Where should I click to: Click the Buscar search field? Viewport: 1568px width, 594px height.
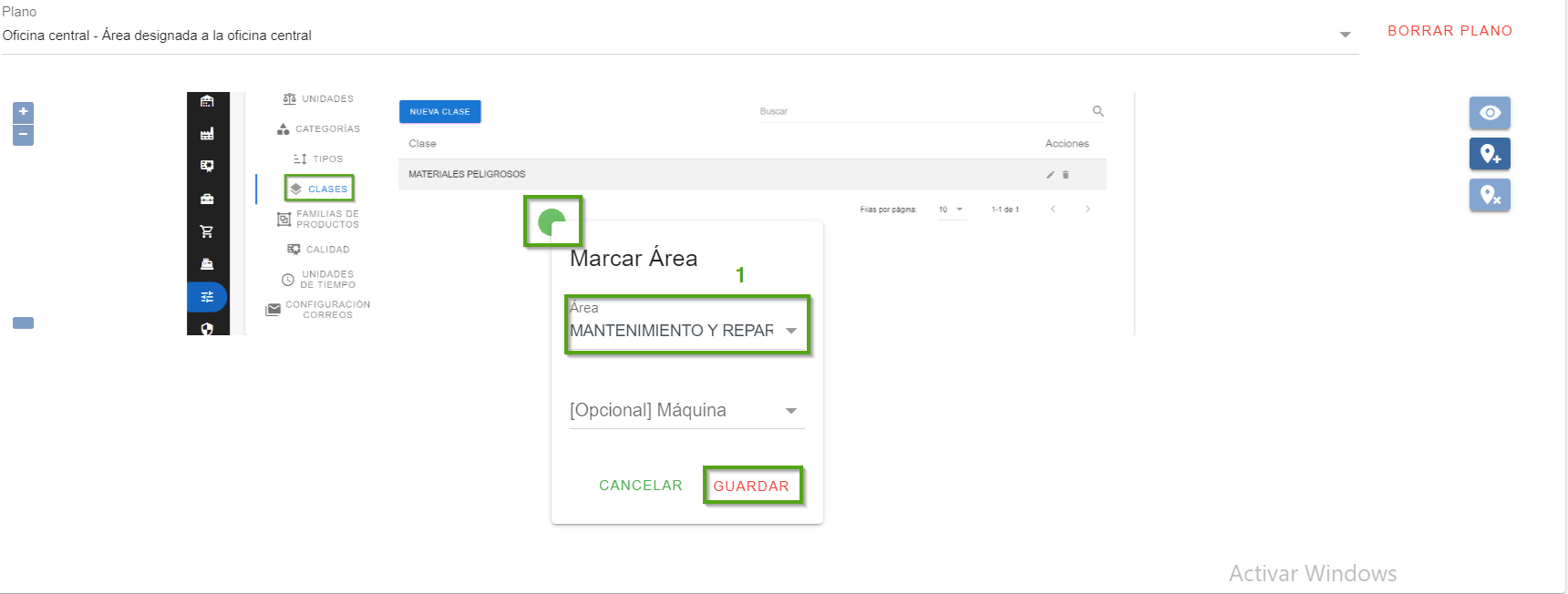coord(921,111)
